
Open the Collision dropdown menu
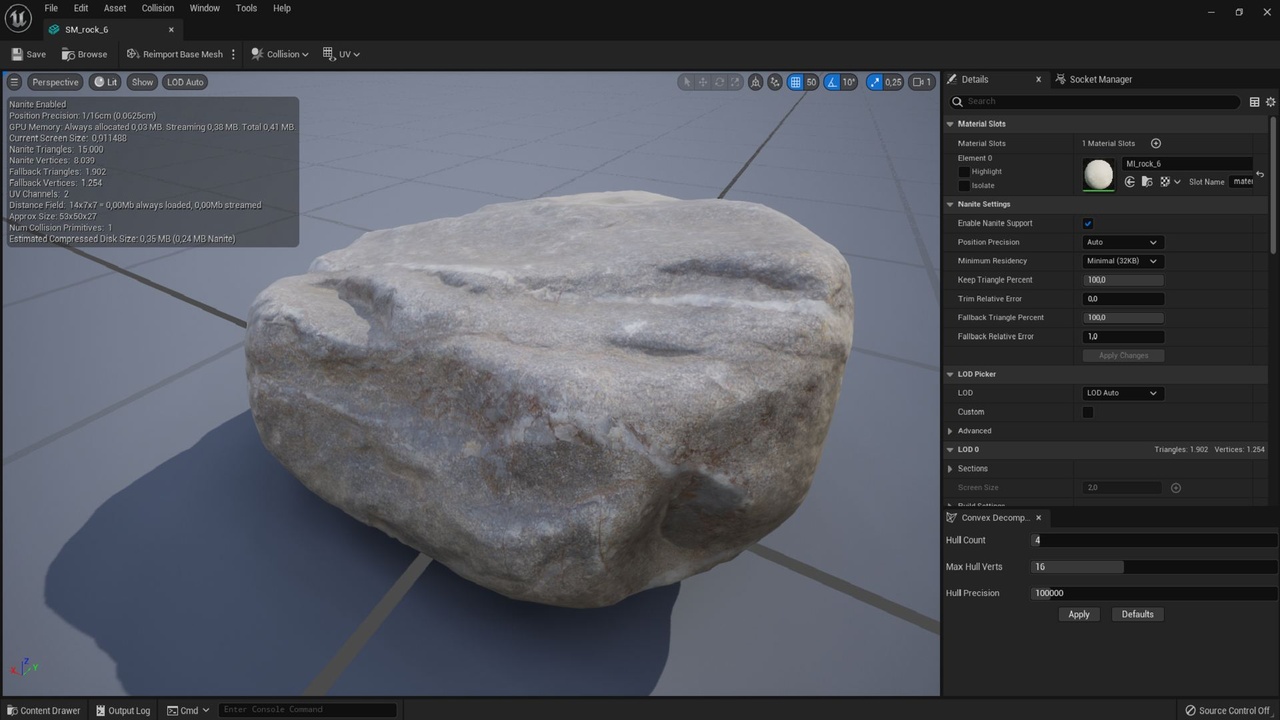(x=280, y=54)
